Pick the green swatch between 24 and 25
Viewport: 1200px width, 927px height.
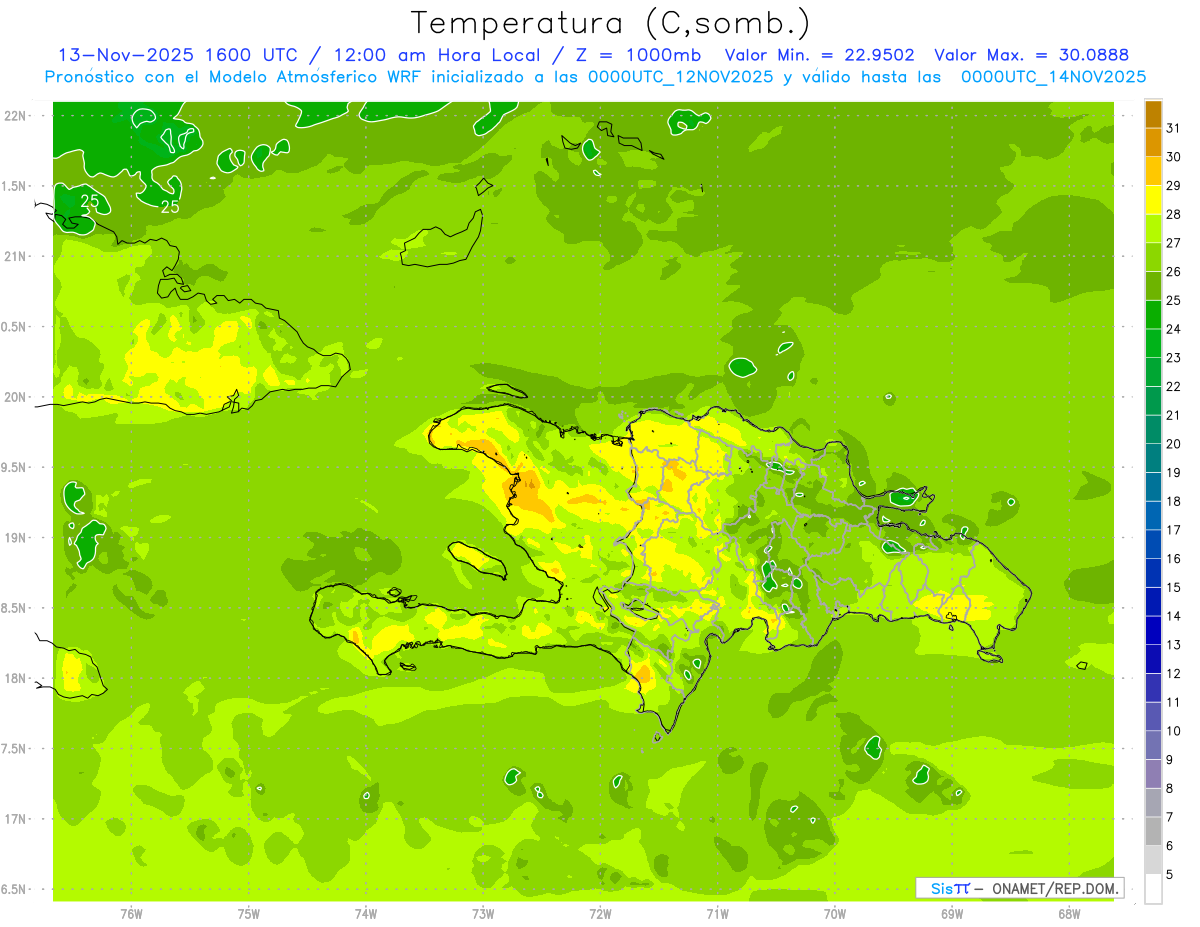[1153, 315]
